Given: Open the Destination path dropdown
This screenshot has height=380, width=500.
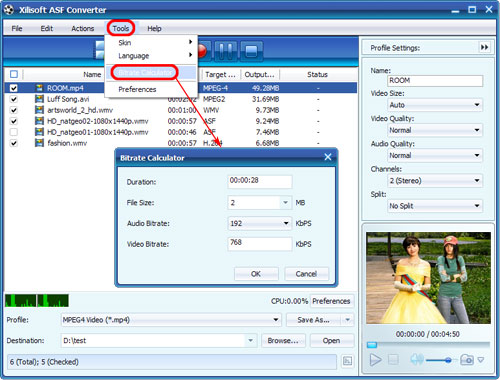Looking at the screenshot, I should 250,340.
